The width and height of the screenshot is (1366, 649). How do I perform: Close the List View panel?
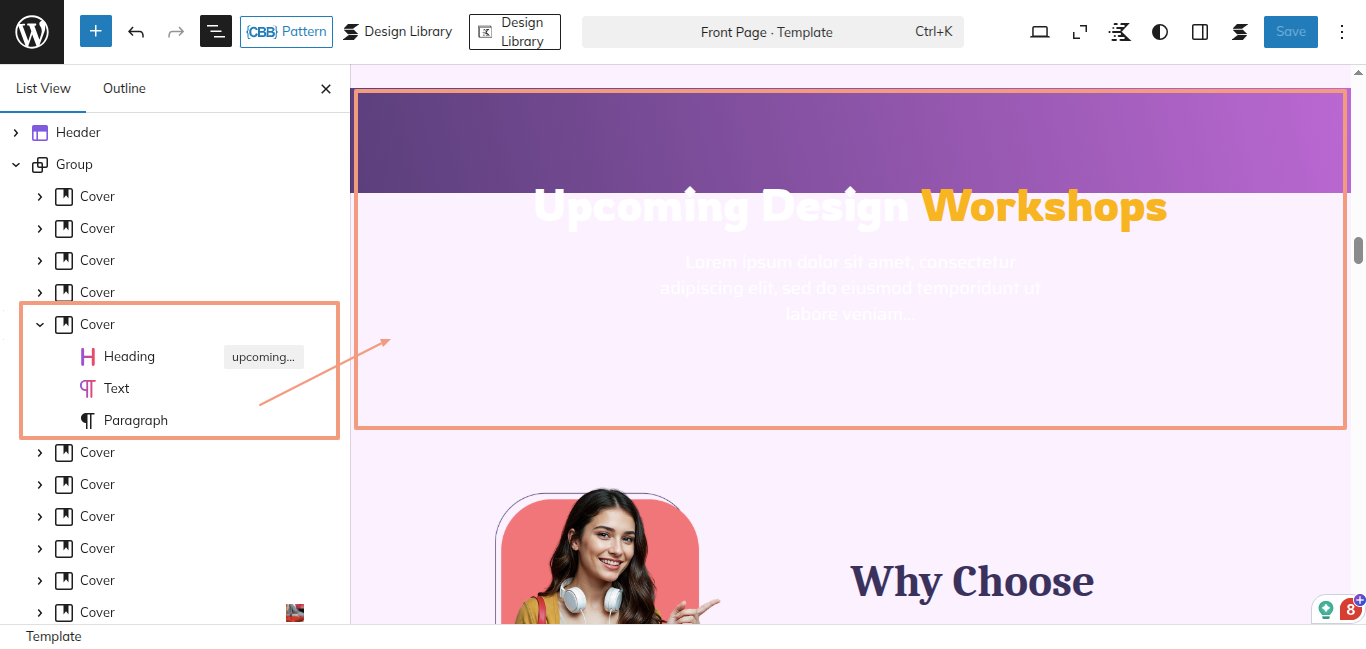(326, 89)
